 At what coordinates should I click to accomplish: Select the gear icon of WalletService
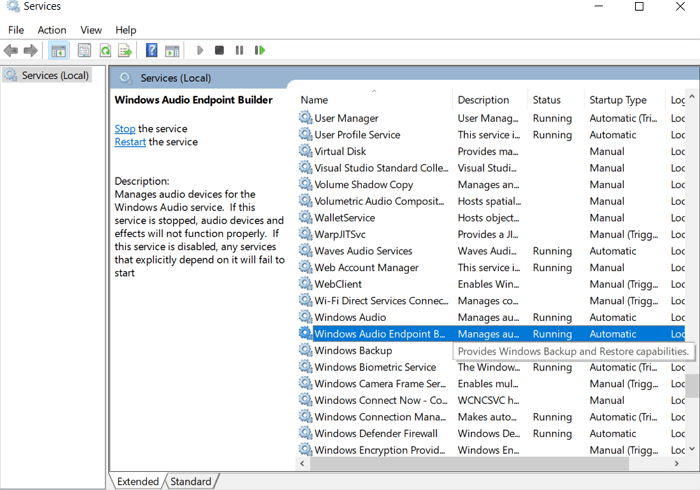(305, 217)
